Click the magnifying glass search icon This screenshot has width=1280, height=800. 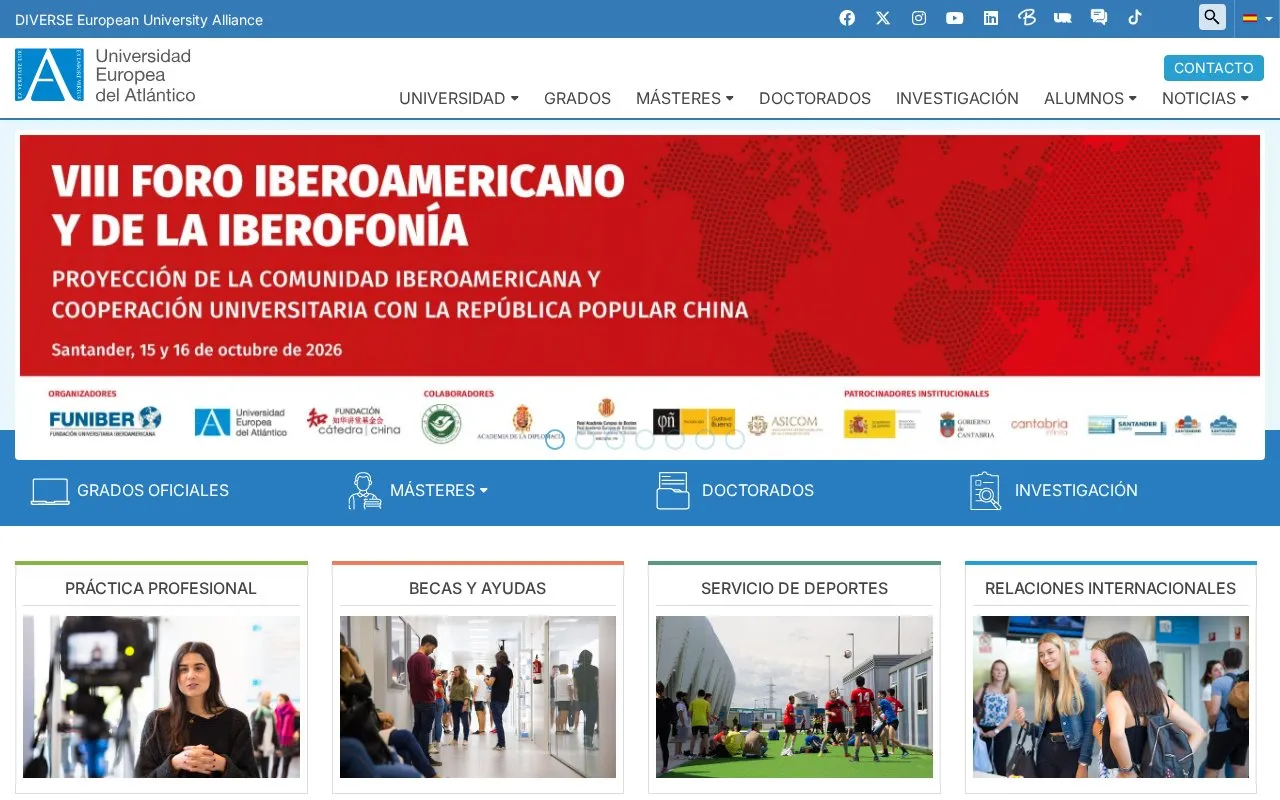point(1212,17)
